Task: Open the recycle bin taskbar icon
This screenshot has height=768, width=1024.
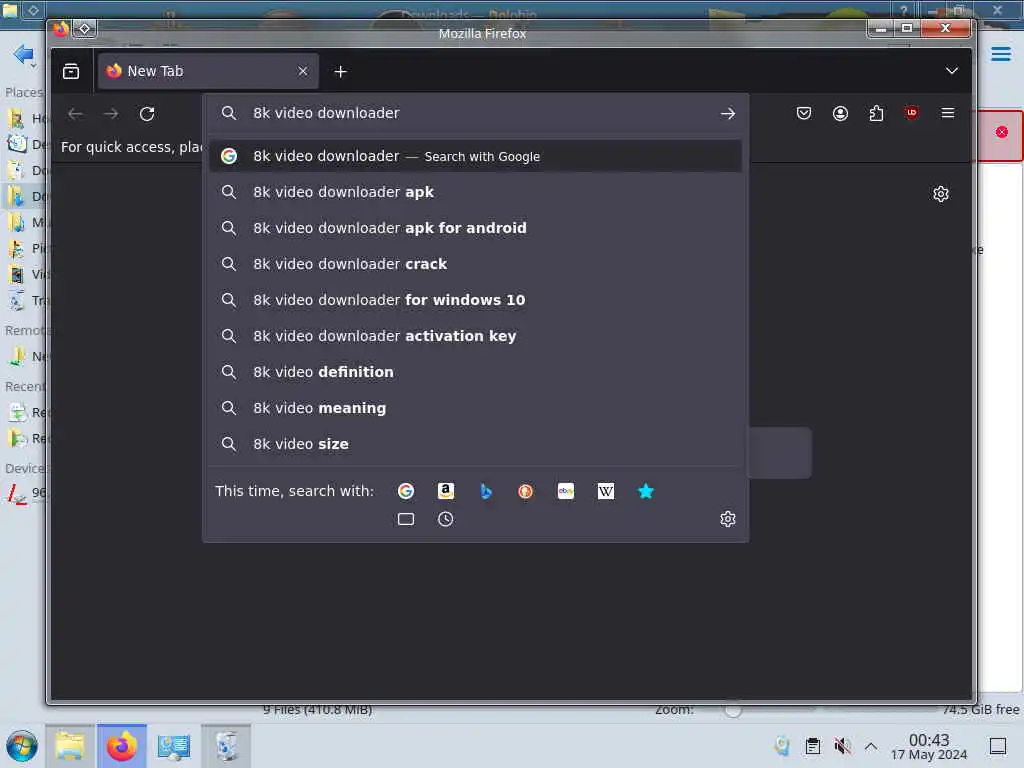Action: tap(226, 746)
